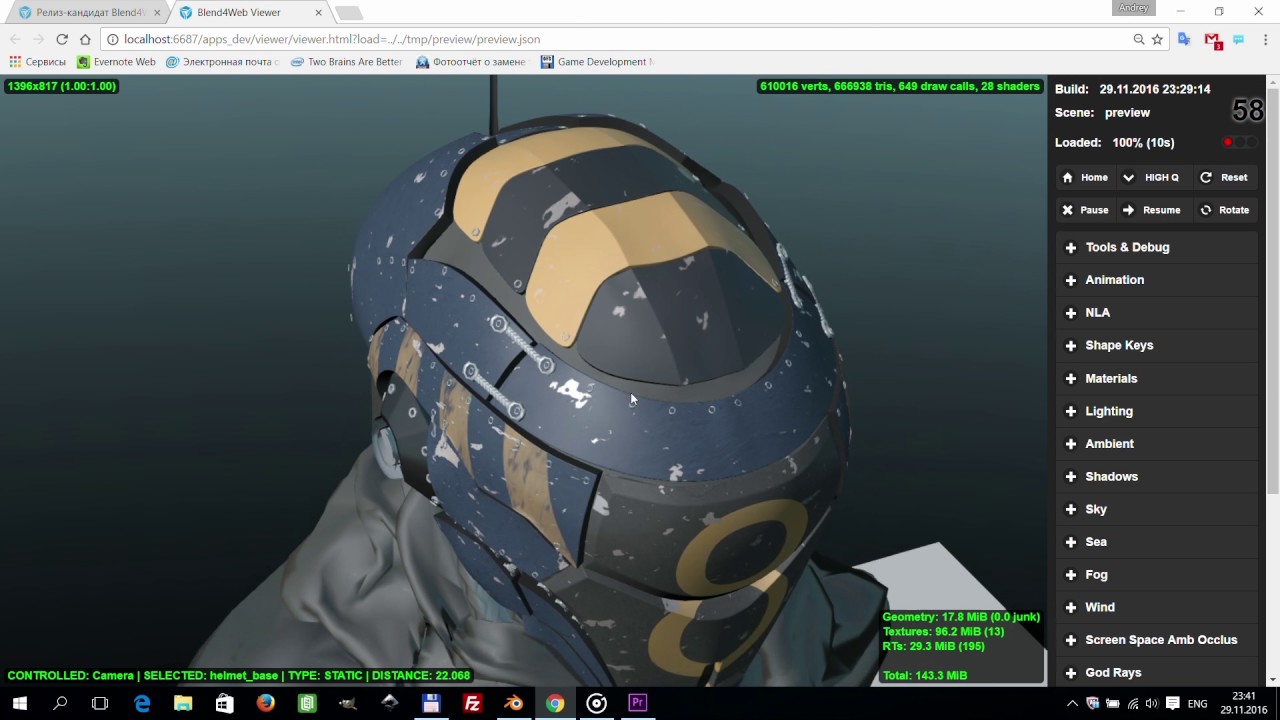Go to the browser home page
This screenshot has height=720, width=1280.
tap(85, 39)
